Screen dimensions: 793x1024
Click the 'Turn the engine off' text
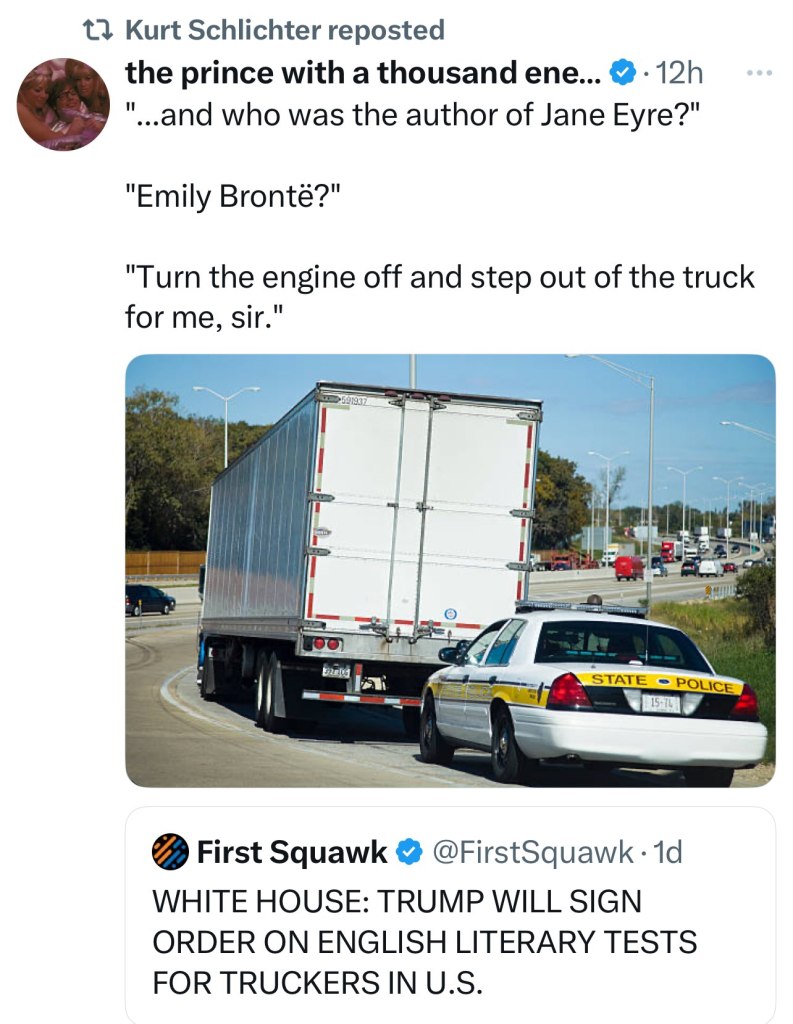(440, 278)
